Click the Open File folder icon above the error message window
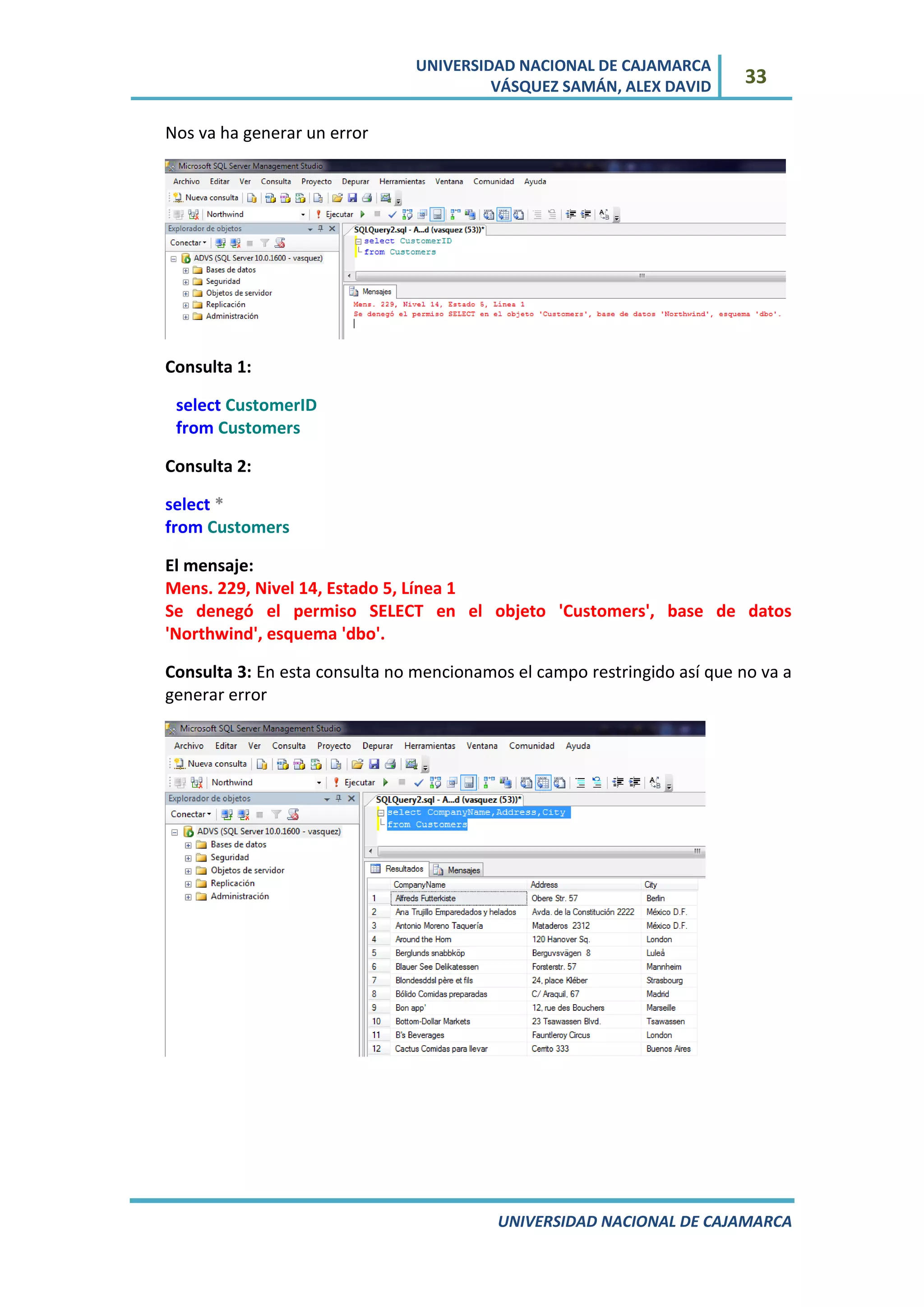 (x=337, y=198)
